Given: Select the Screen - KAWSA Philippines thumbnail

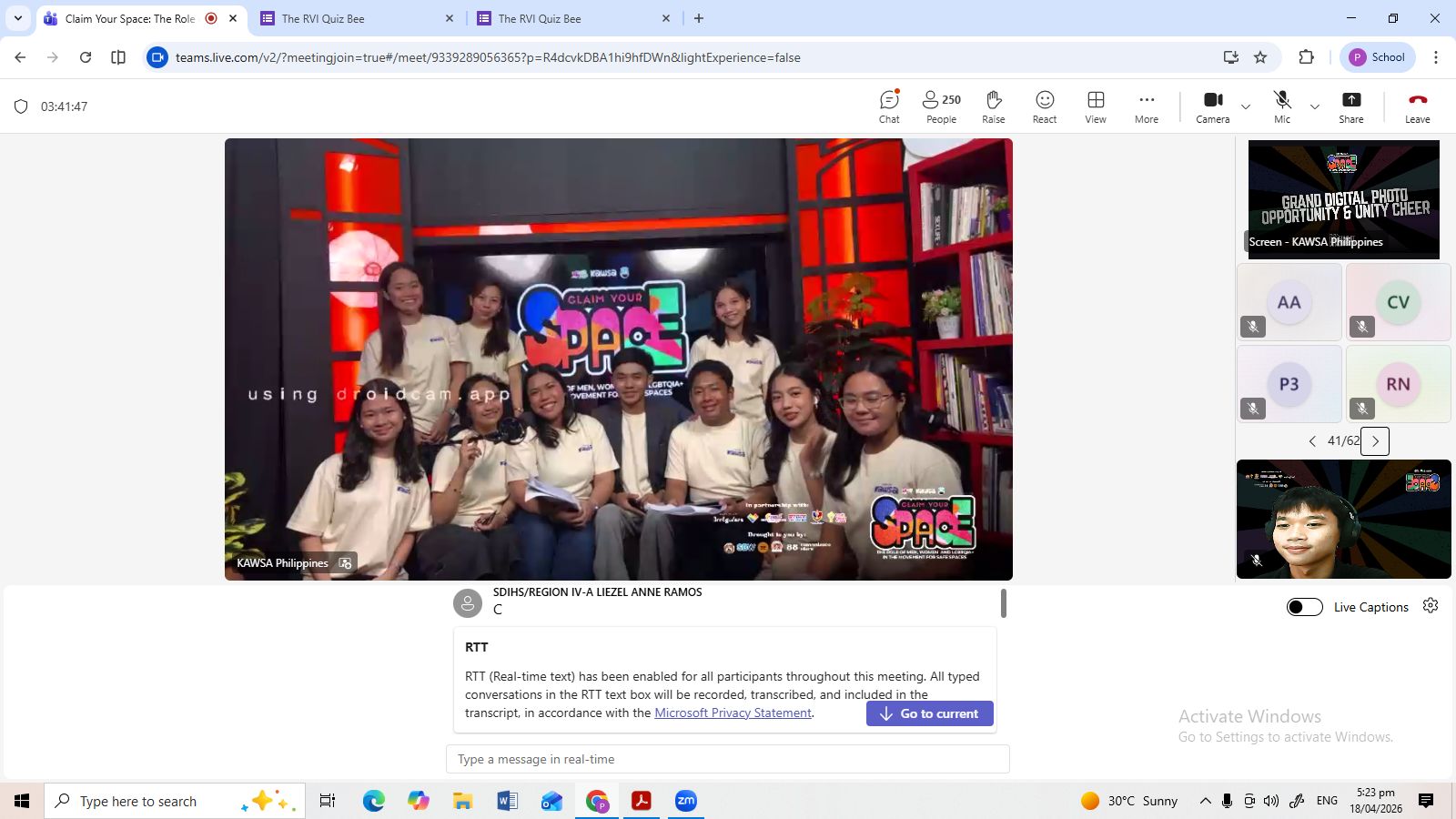Looking at the screenshot, I should point(1343,199).
